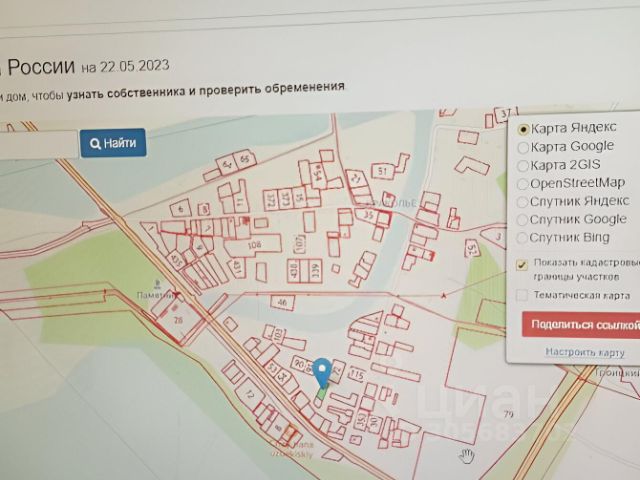
Task: Click the red Поделиться ссылкой button
Action: tap(581, 324)
